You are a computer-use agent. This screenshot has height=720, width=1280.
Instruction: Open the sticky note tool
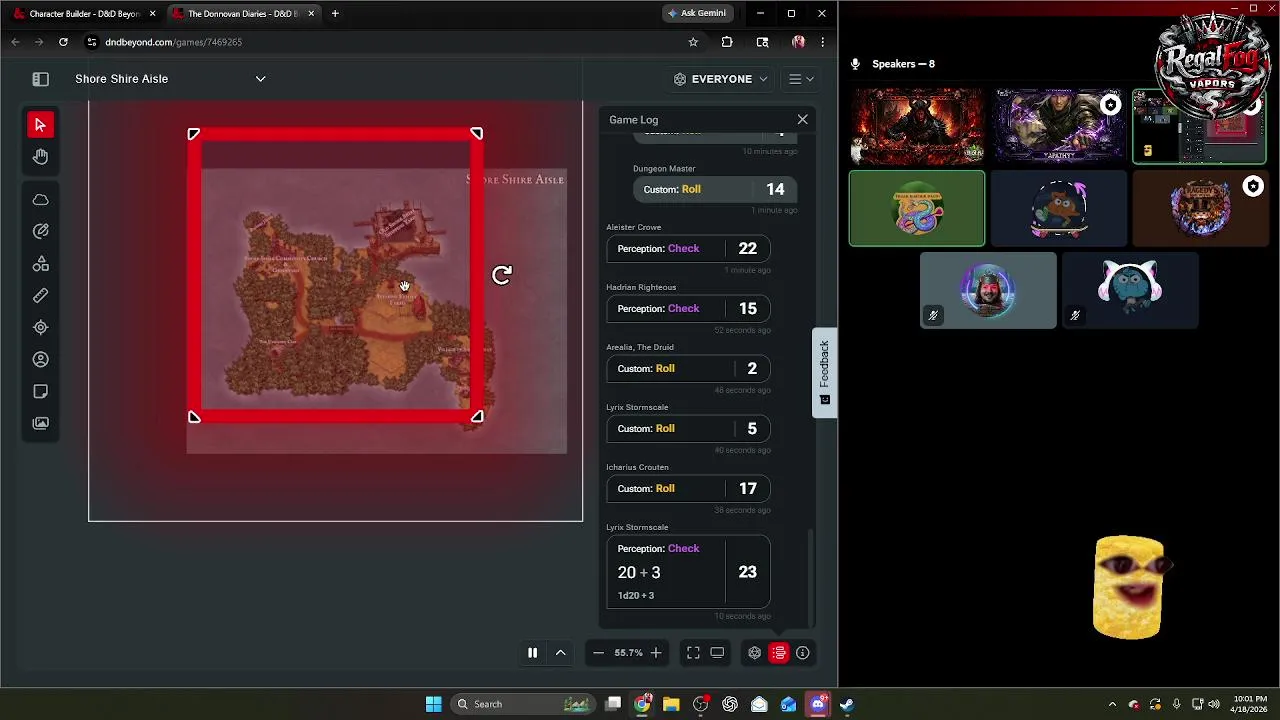click(40, 391)
